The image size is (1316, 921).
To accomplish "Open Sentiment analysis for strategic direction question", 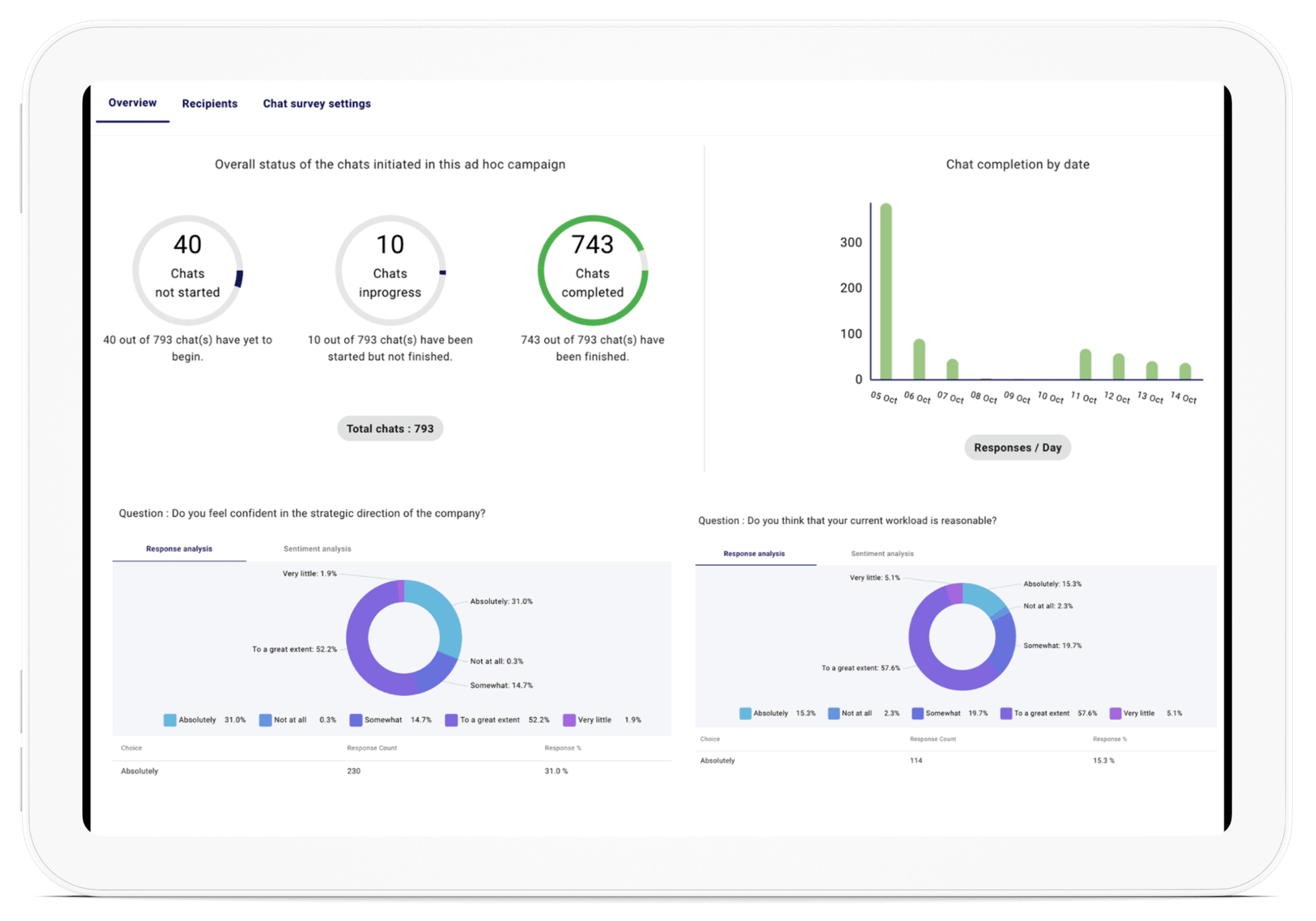I will click(317, 549).
